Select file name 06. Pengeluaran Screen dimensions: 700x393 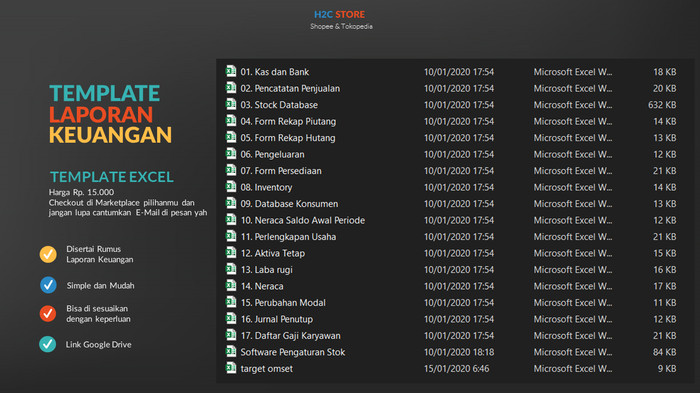(x=272, y=155)
